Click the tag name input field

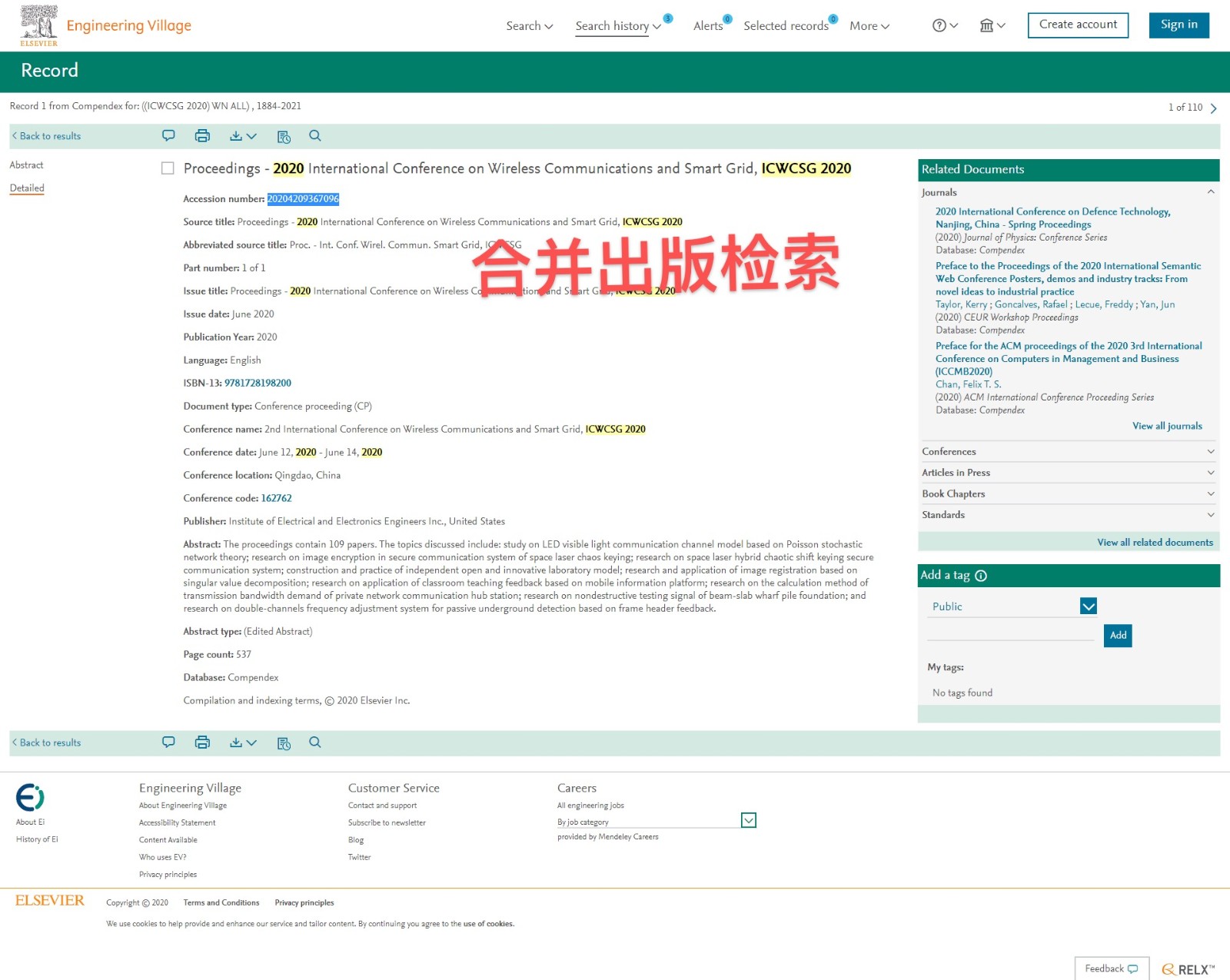click(1011, 633)
